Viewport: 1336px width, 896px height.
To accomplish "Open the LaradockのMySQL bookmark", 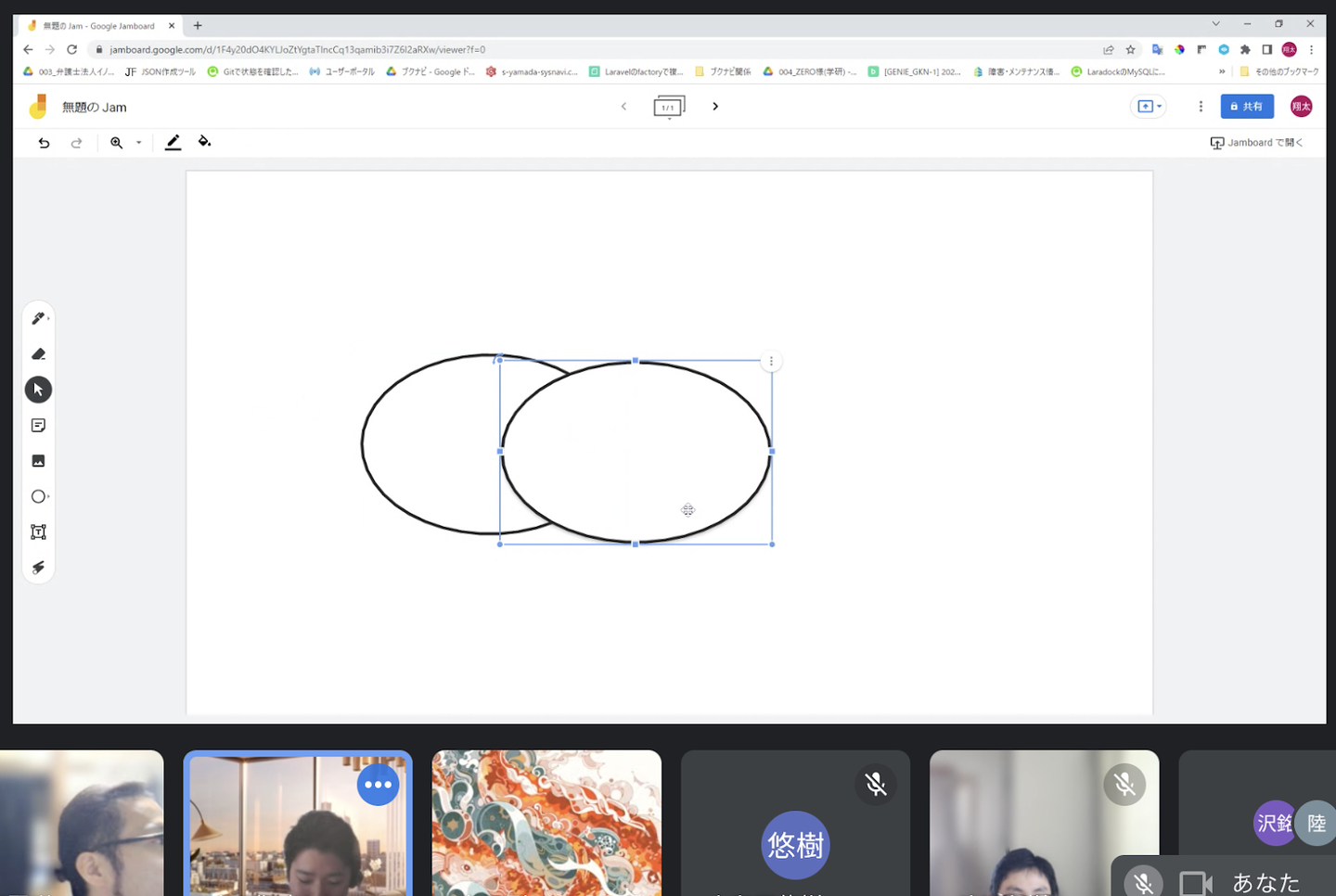I will click(x=1118, y=71).
